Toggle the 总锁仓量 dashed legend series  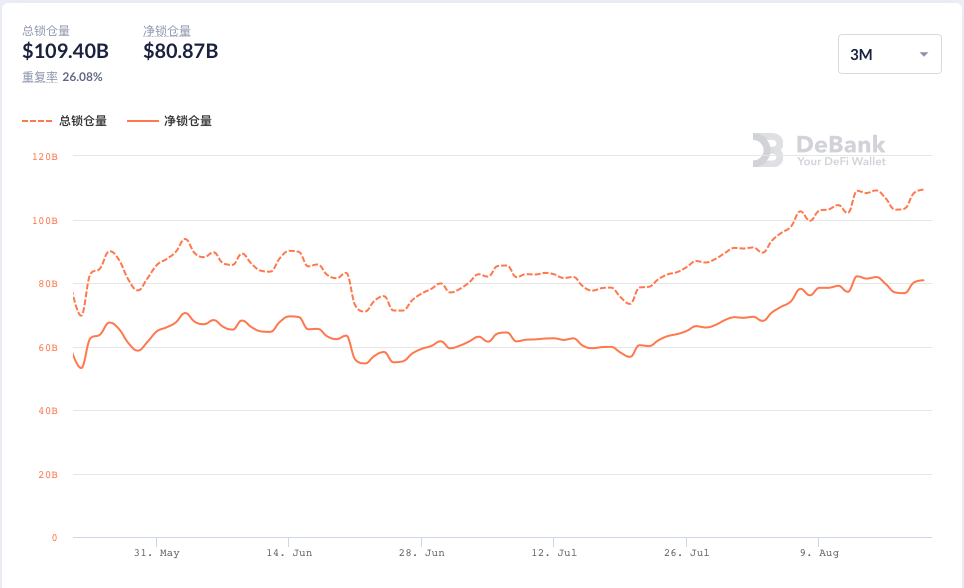point(65,121)
